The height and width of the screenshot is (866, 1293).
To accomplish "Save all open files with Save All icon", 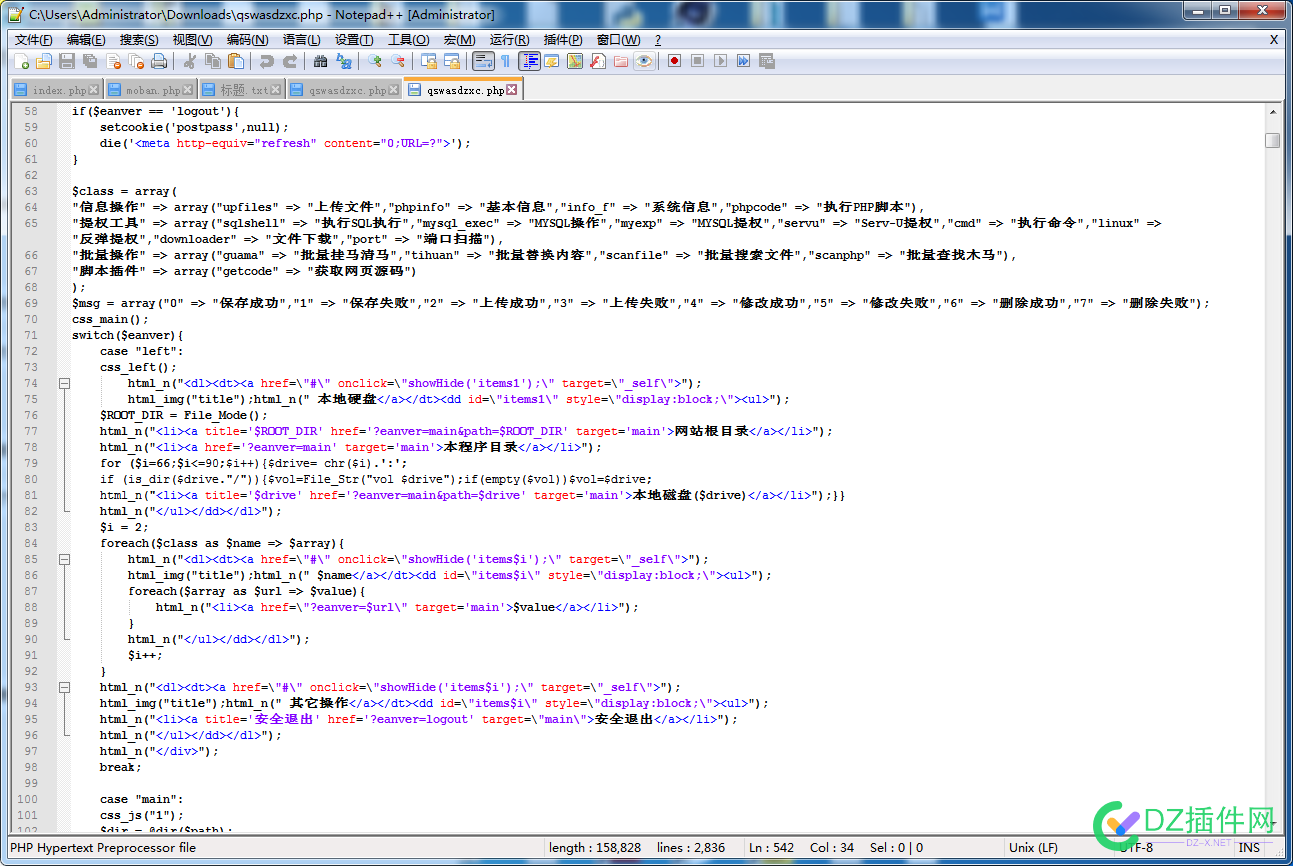I will click(x=90, y=61).
